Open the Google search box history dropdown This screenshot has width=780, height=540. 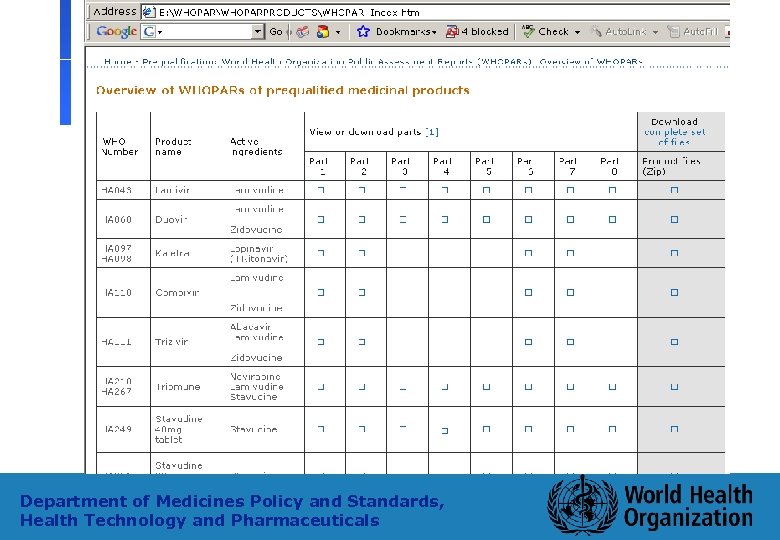(257, 32)
